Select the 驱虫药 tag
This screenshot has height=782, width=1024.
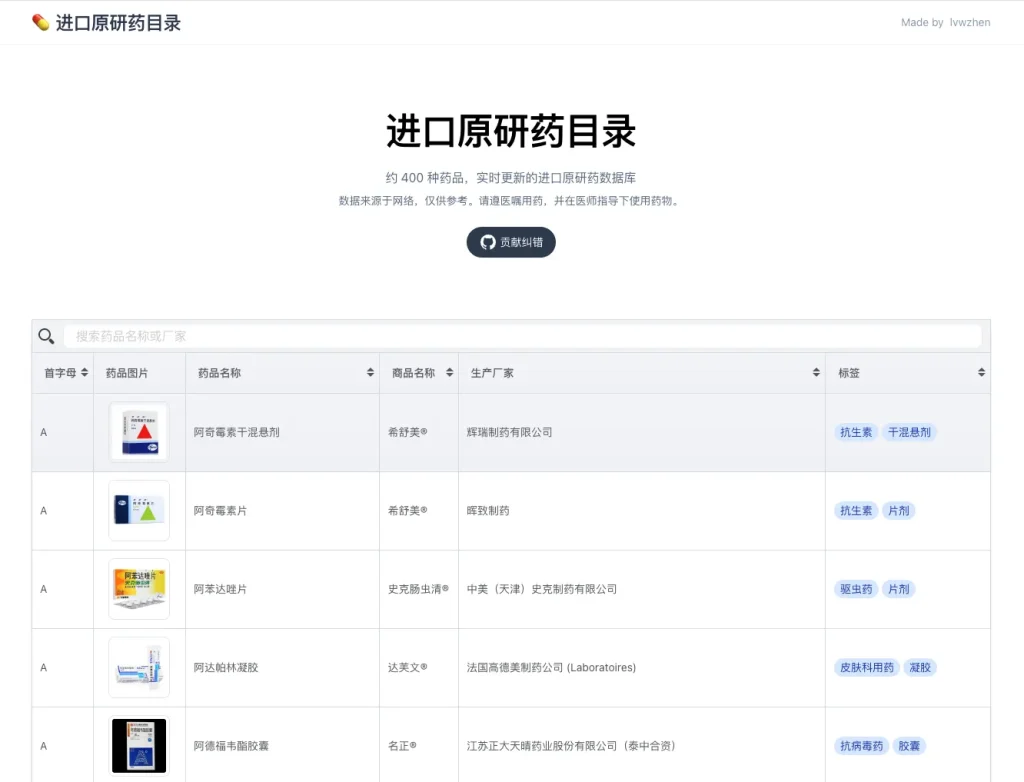coord(856,589)
